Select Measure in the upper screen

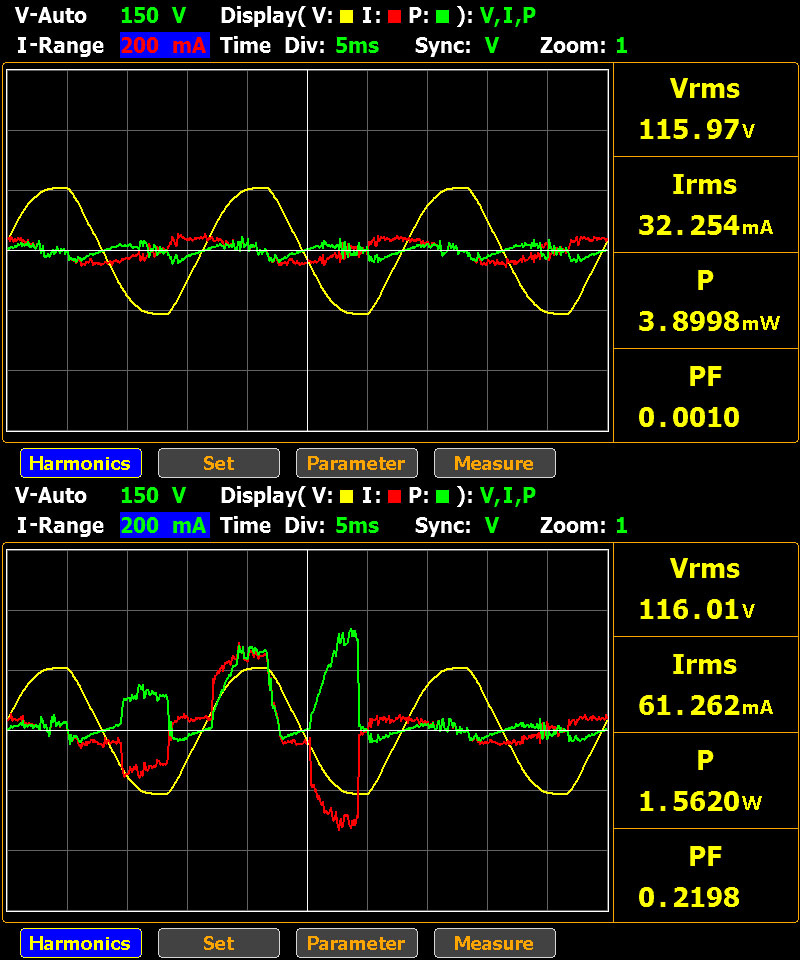(495, 463)
